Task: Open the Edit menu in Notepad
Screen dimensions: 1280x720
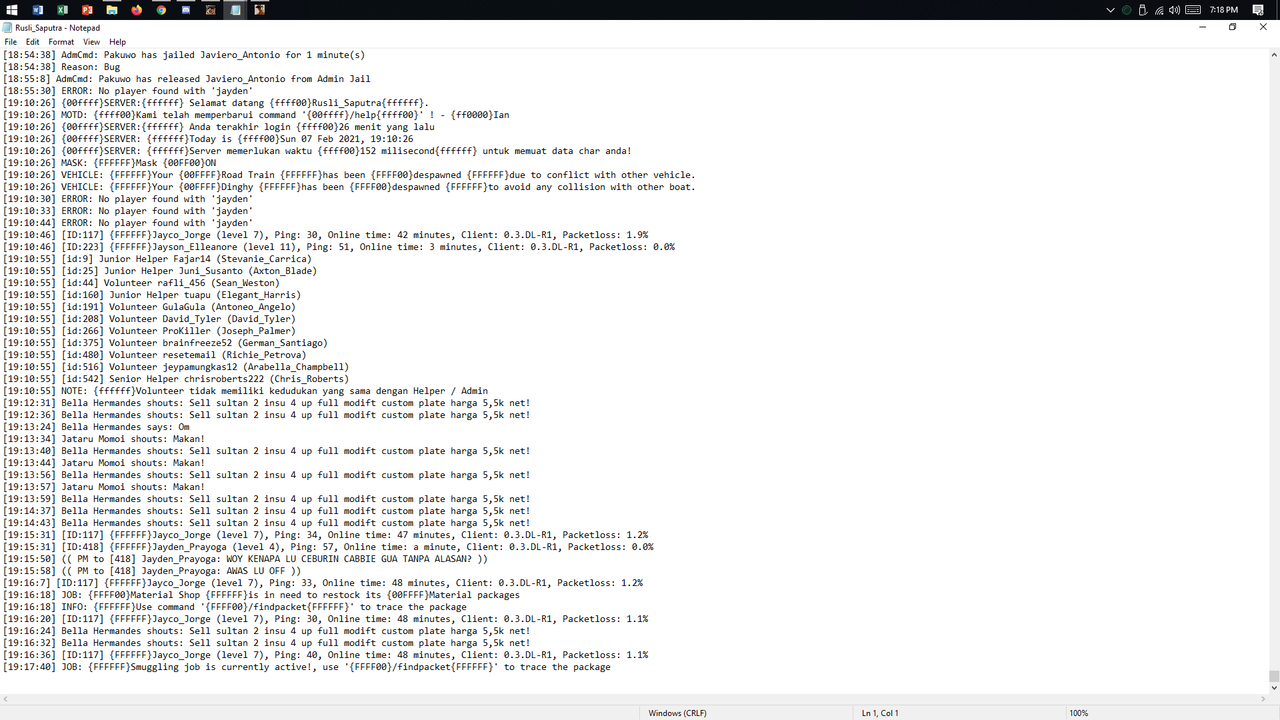Action: pos(33,42)
